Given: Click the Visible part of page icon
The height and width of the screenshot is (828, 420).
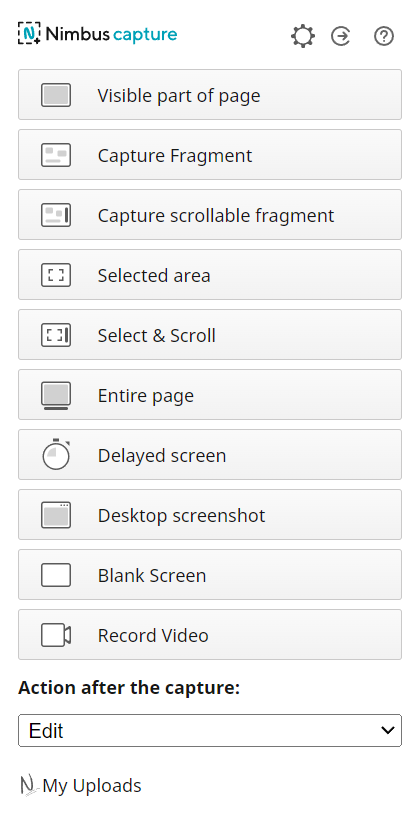Looking at the screenshot, I should coord(56,95).
